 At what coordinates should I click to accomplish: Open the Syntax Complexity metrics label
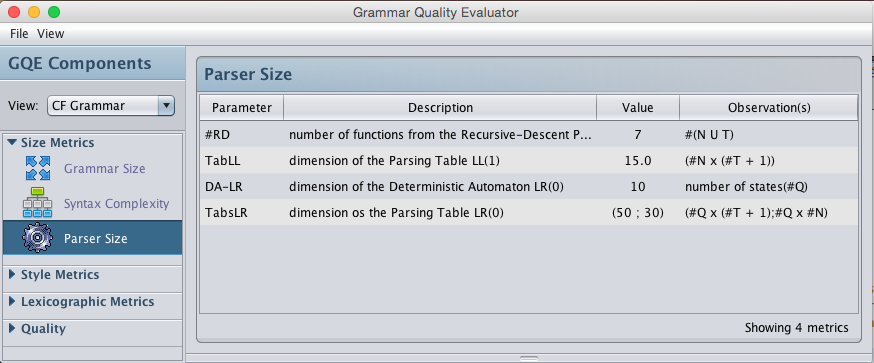point(116,204)
